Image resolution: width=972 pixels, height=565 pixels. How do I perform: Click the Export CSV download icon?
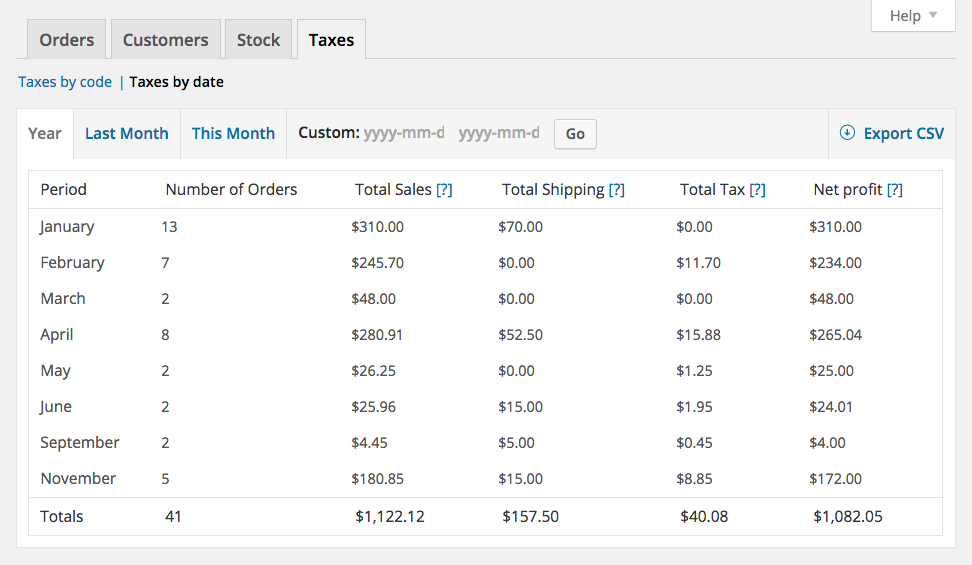point(847,133)
